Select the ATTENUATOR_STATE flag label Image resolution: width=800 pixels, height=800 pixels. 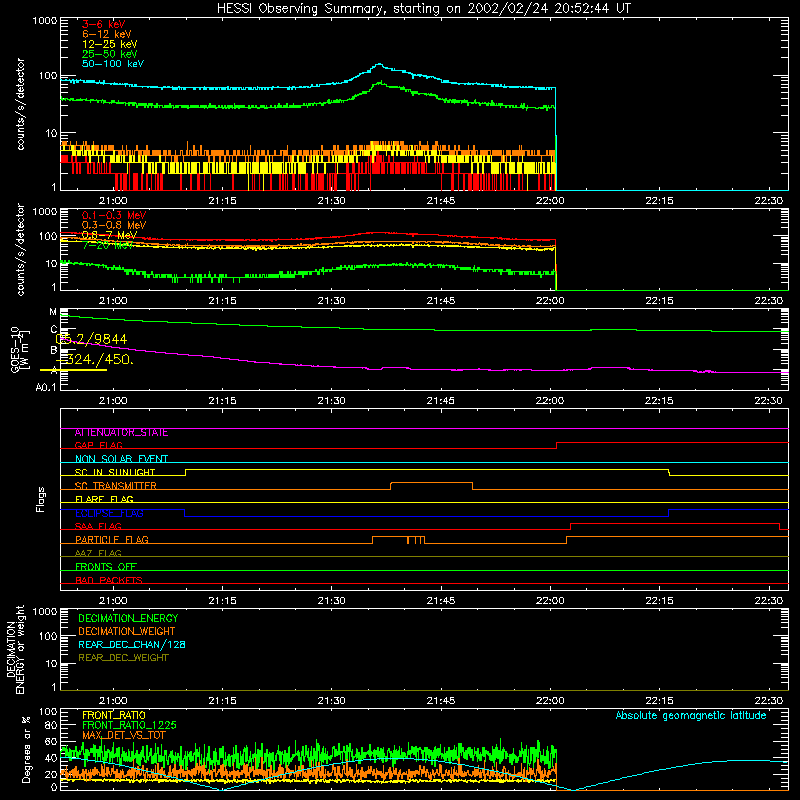click(121, 432)
